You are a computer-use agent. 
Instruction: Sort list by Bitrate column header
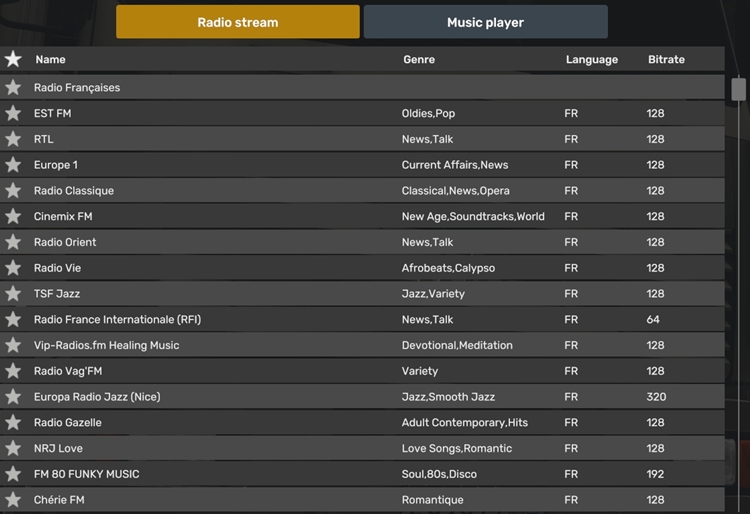coord(666,60)
